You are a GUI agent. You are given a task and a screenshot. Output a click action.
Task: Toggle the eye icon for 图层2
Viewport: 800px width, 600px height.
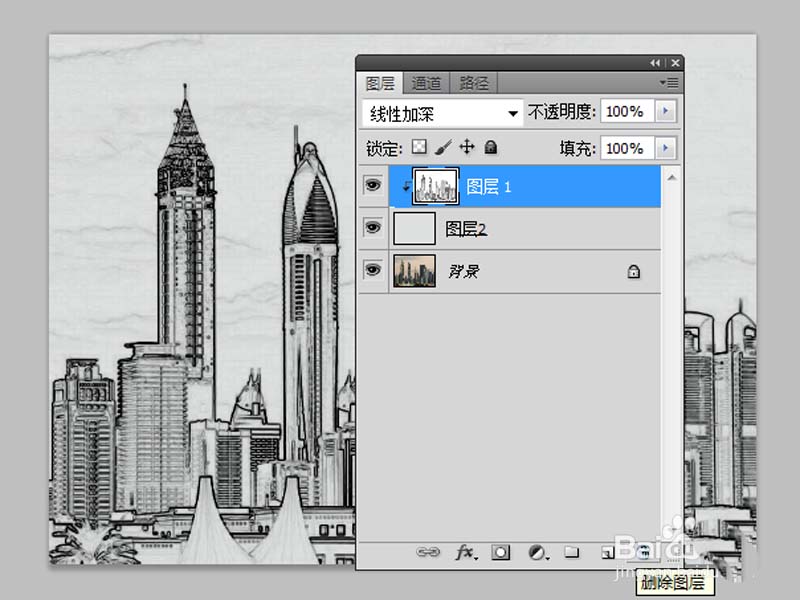pos(372,228)
